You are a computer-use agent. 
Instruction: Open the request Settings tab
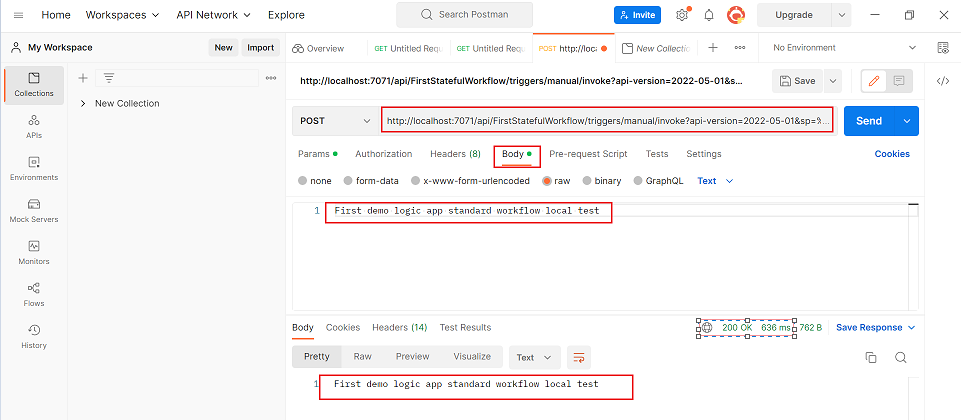704,154
